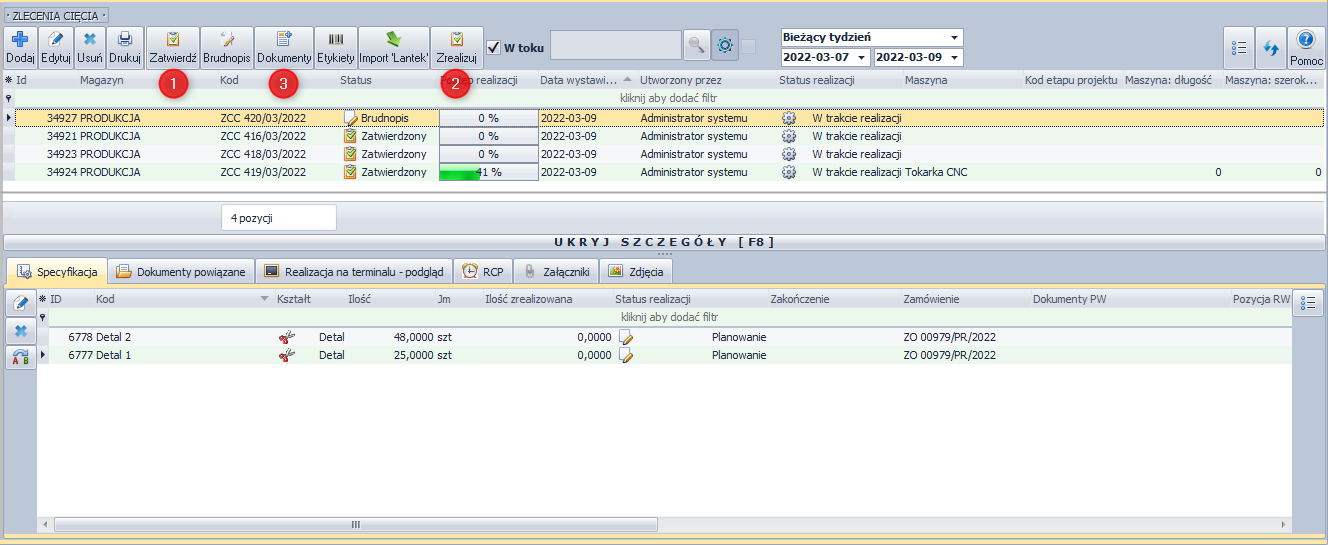The width and height of the screenshot is (1328, 545).
Task: Toggle the gear filter settings button
Action: [724, 45]
